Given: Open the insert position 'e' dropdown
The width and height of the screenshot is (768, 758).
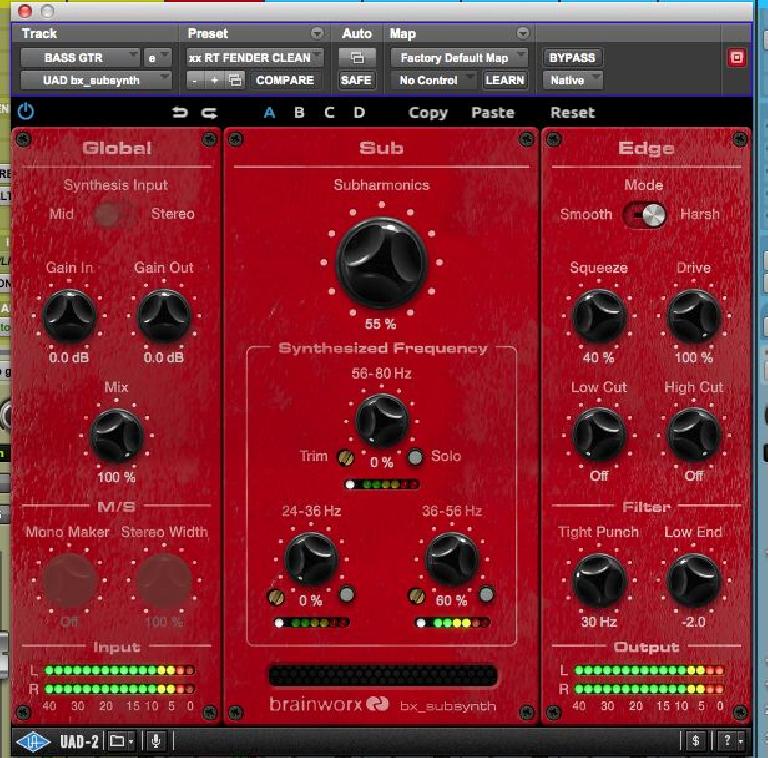Looking at the screenshot, I should [x=157, y=58].
